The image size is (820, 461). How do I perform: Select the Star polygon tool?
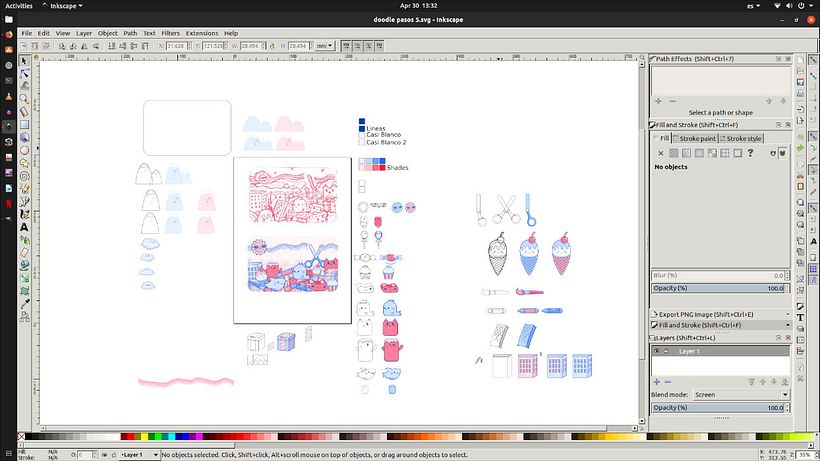click(x=24, y=164)
